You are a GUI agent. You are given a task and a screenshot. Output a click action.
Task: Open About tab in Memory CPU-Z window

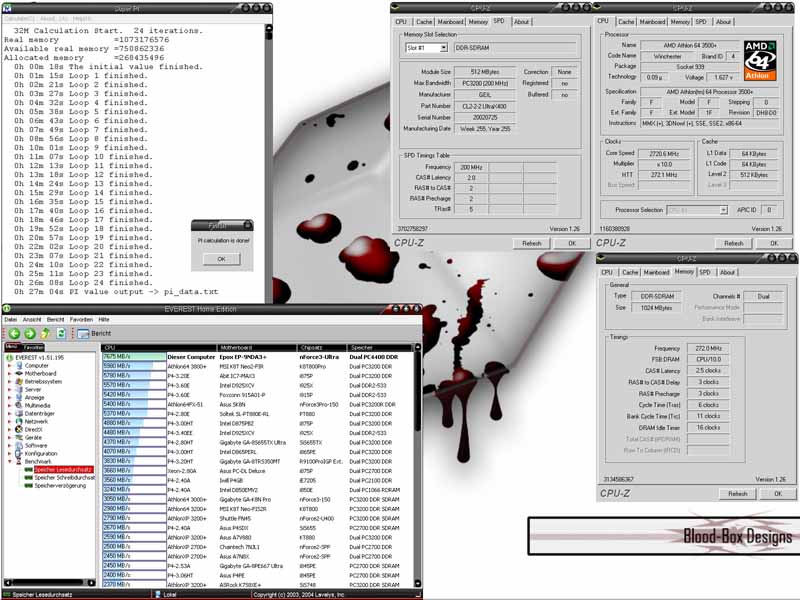728,272
